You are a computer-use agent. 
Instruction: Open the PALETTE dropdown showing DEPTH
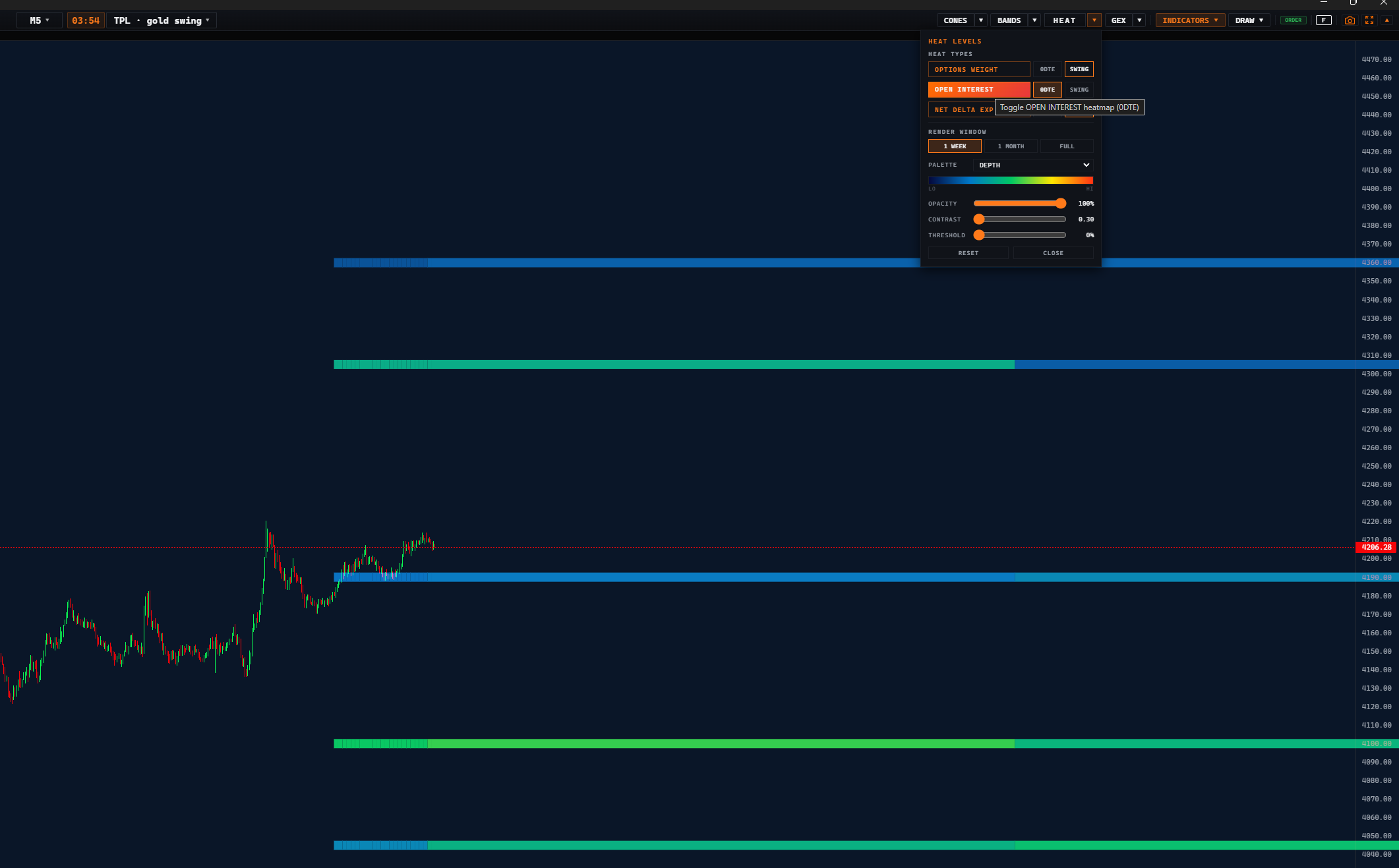point(1033,165)
